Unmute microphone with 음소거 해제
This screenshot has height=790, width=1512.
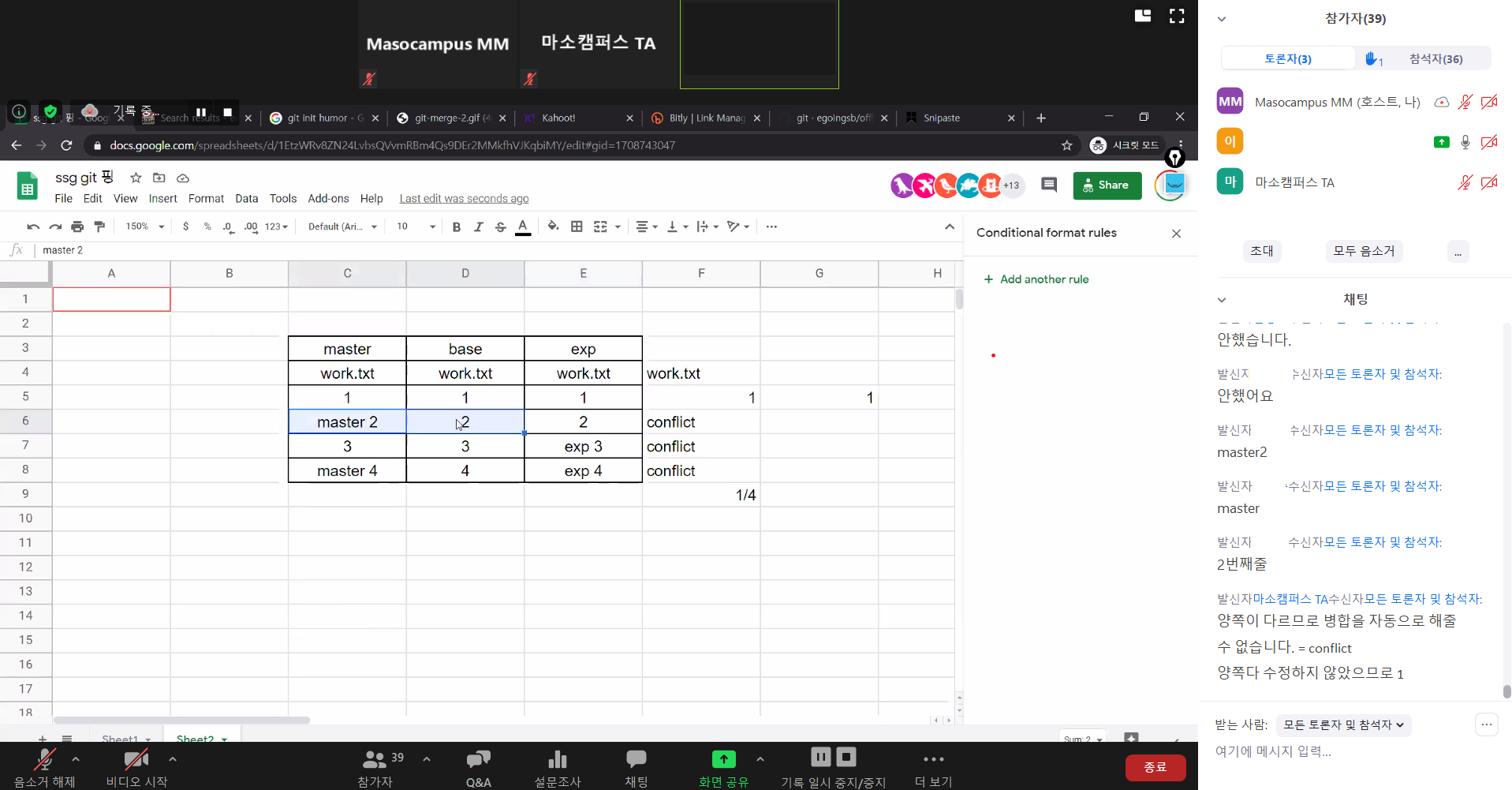pos(44,767)
